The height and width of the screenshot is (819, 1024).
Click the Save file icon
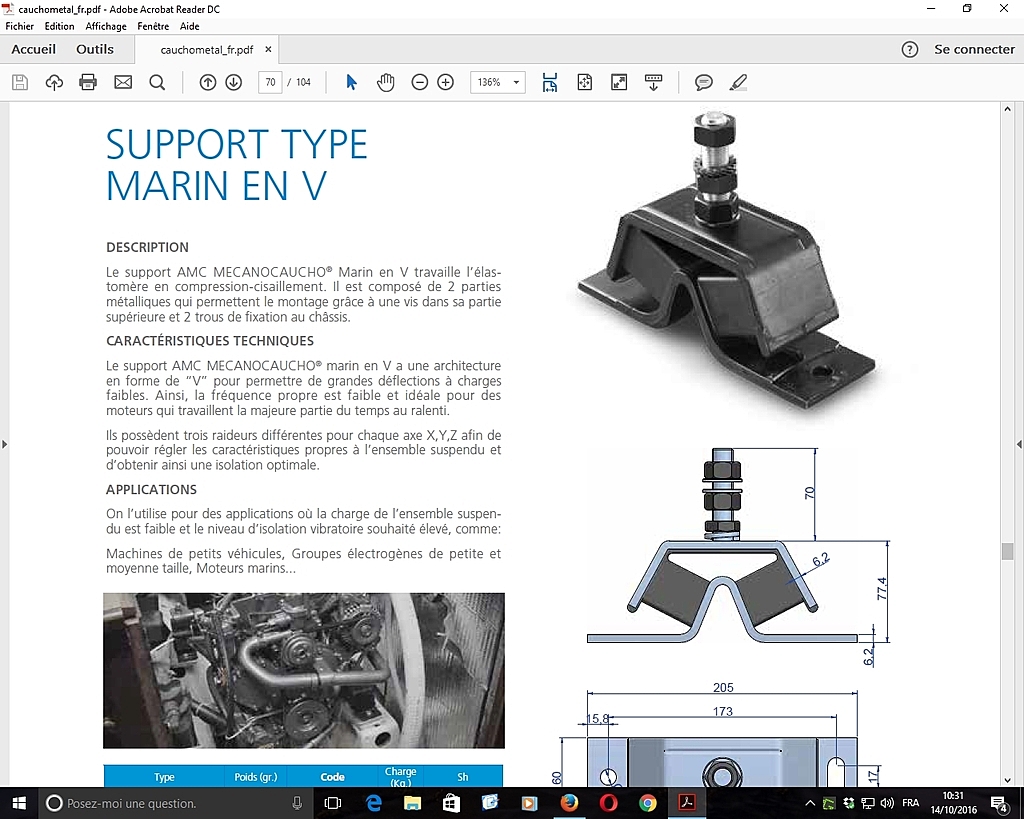20,82
